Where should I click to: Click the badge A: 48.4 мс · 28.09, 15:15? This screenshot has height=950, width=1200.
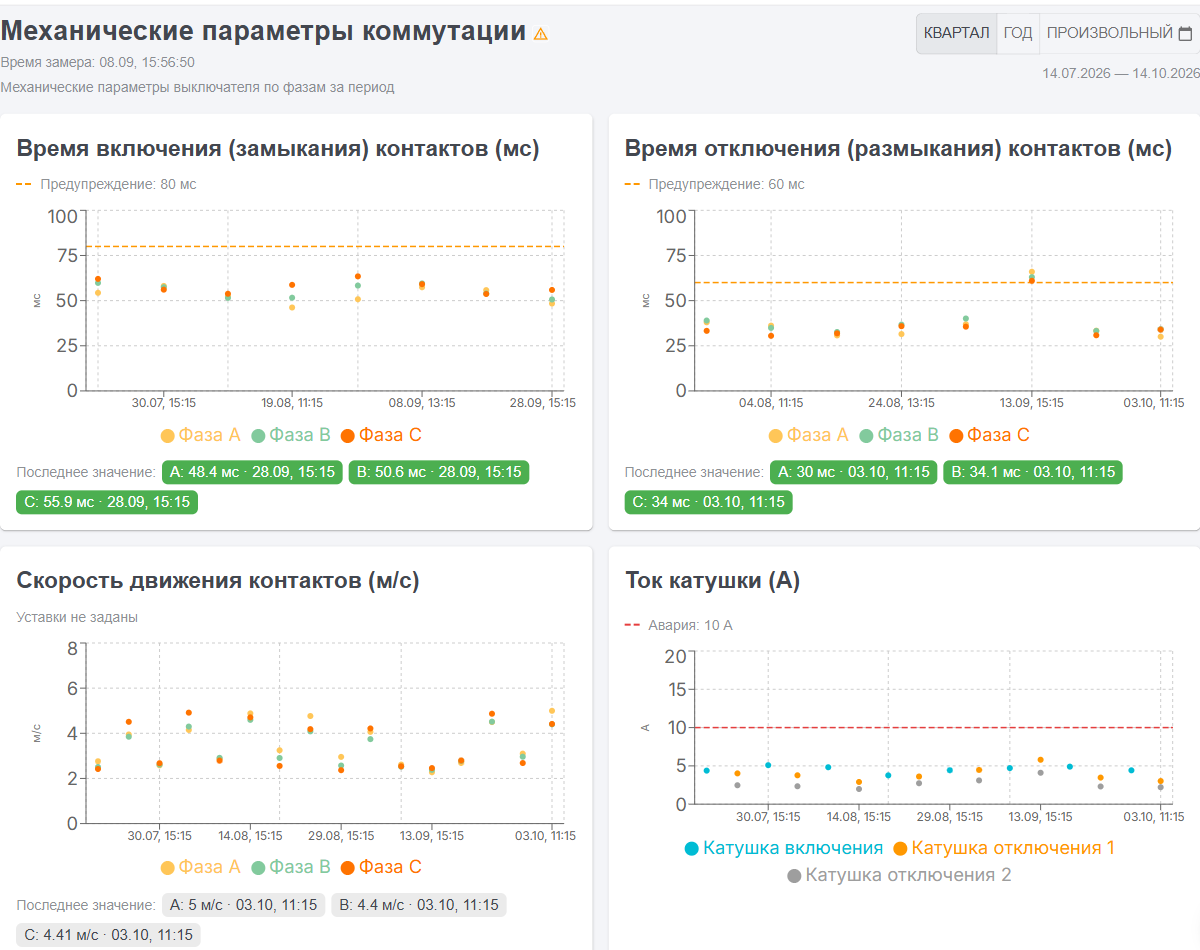252,472
